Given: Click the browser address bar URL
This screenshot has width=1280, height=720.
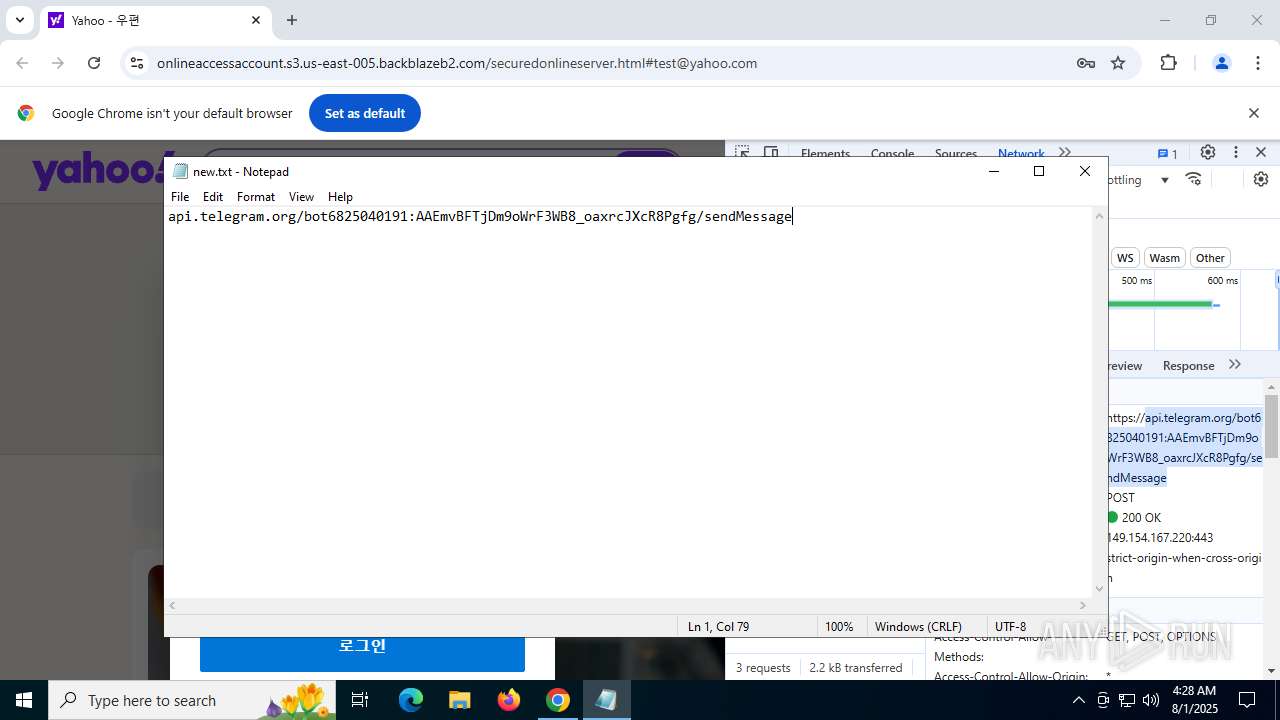Looking at the screenshot, I should pos(457,63).
